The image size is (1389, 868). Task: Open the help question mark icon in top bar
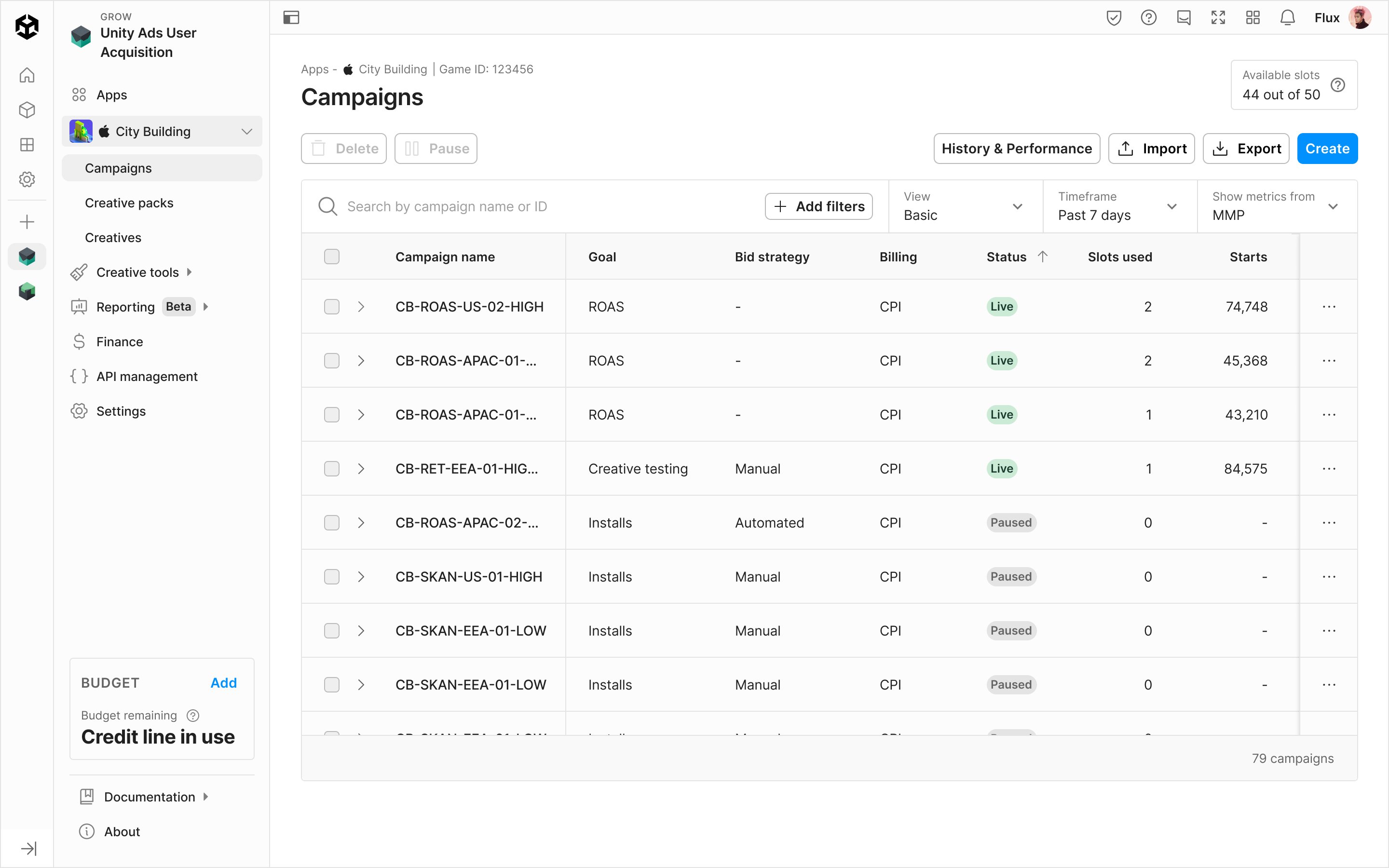[x=1148, y=18]
